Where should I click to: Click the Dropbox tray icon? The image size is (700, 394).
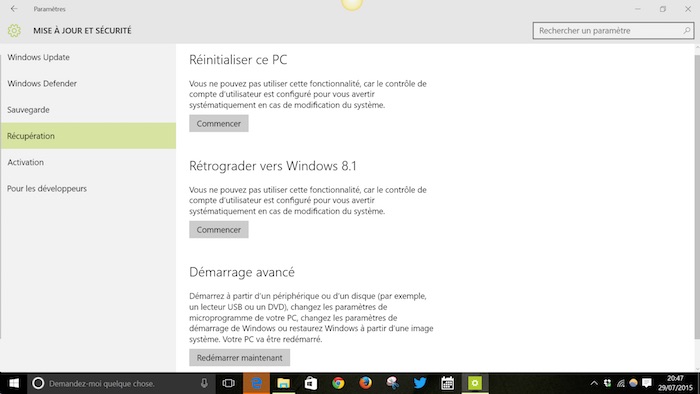pyautogui.click(x=607, y=383)
